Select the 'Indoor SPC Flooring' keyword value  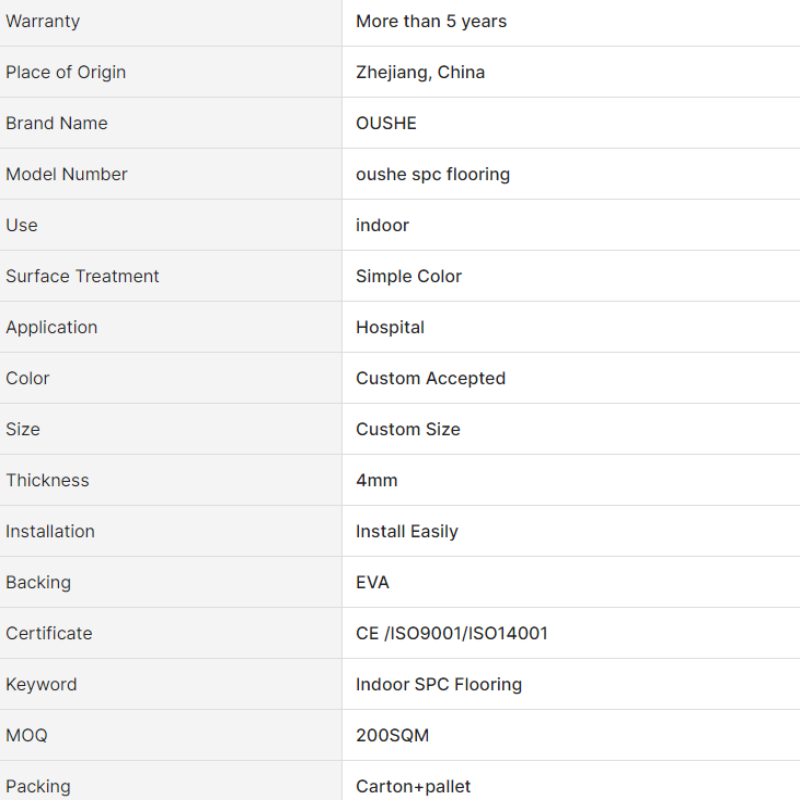tap(439, 685)
